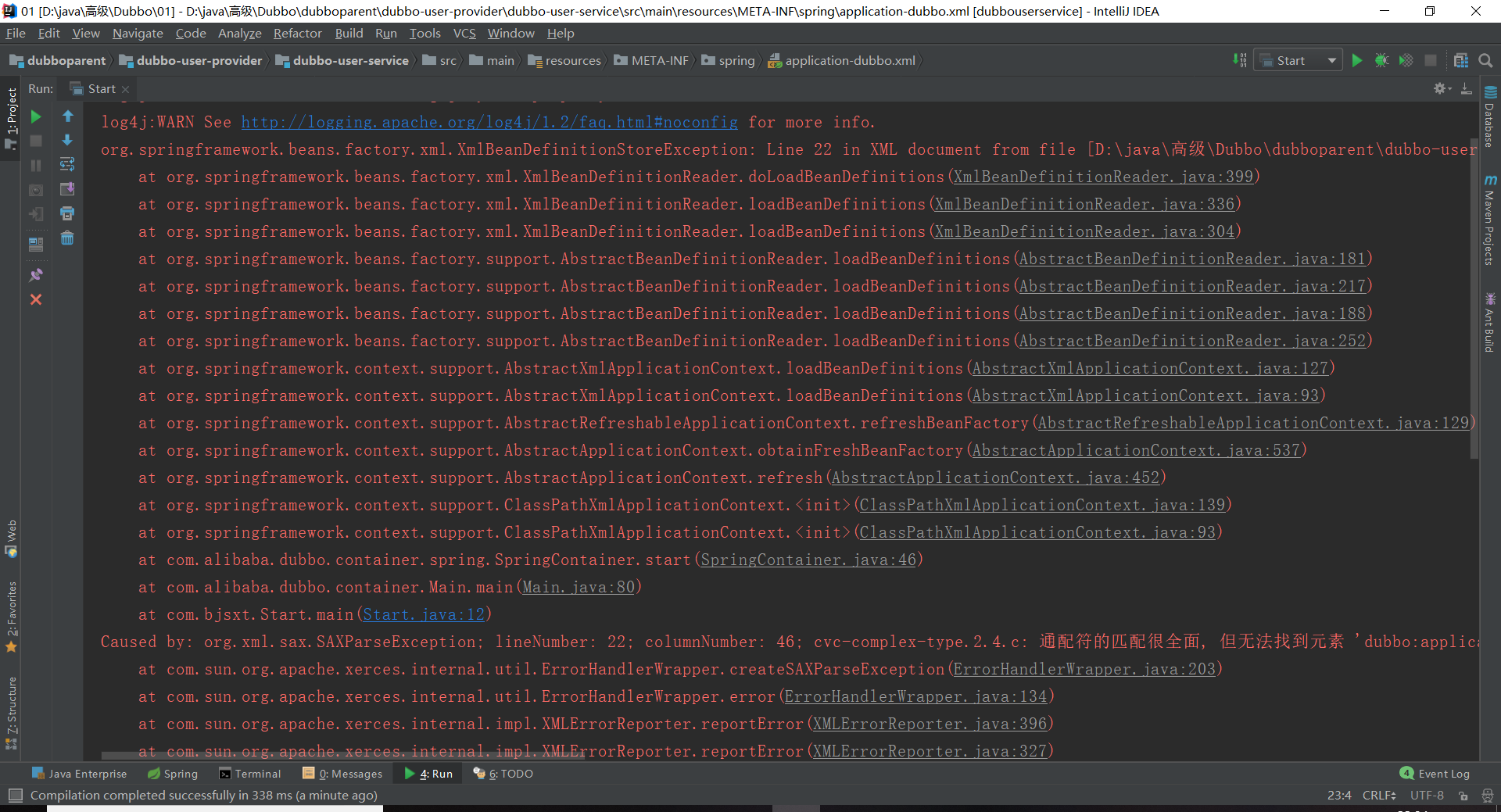This screenshot has width=1501, height=812.
Task: Select dubbo-user-provider breadcrumb
Action: [191, 60]
